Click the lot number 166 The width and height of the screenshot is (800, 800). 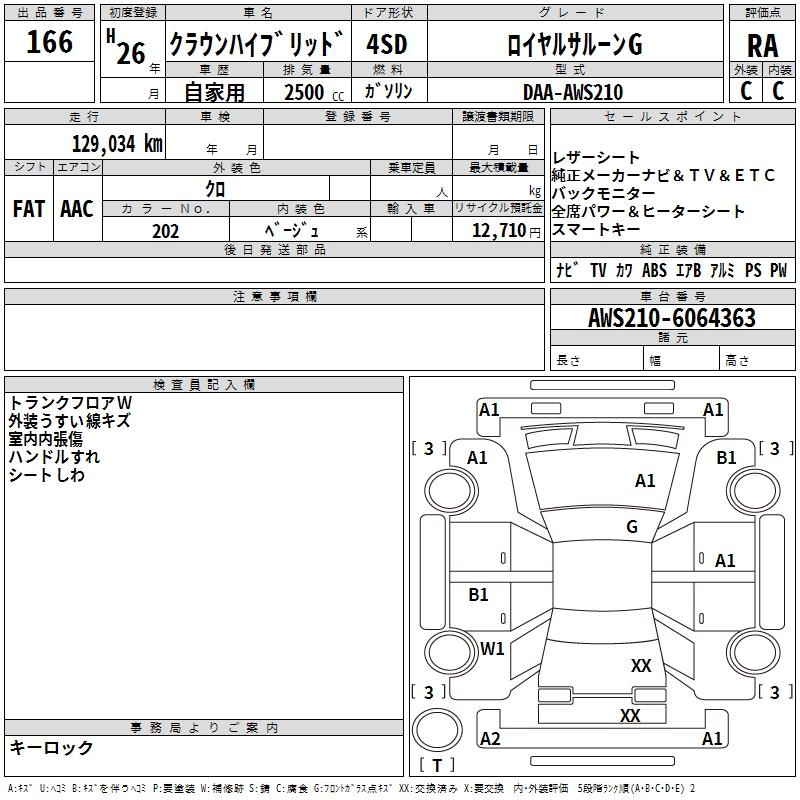[50, 42]
